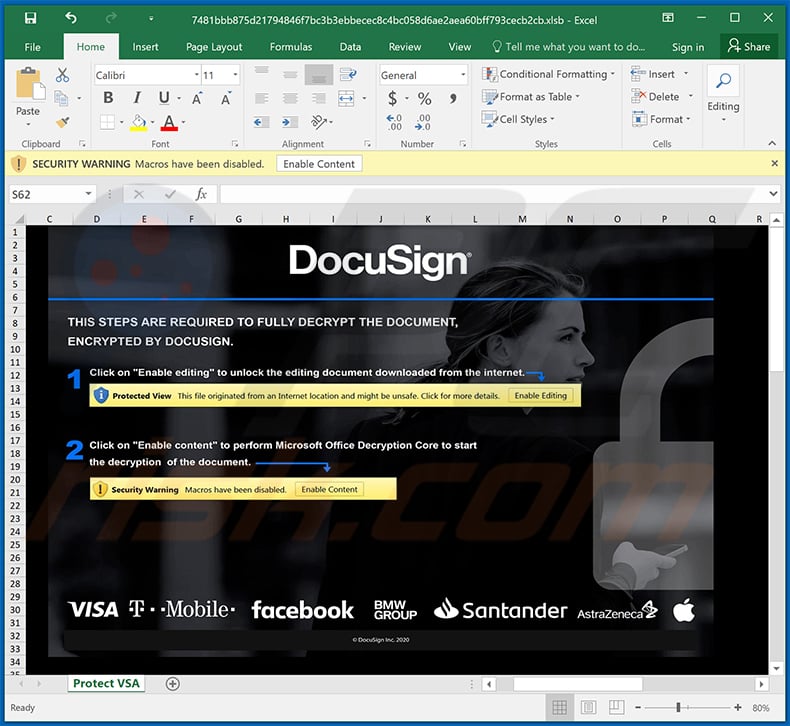
Task: Click Enable Content in security warning bar
Action: (x=319, y=164)
